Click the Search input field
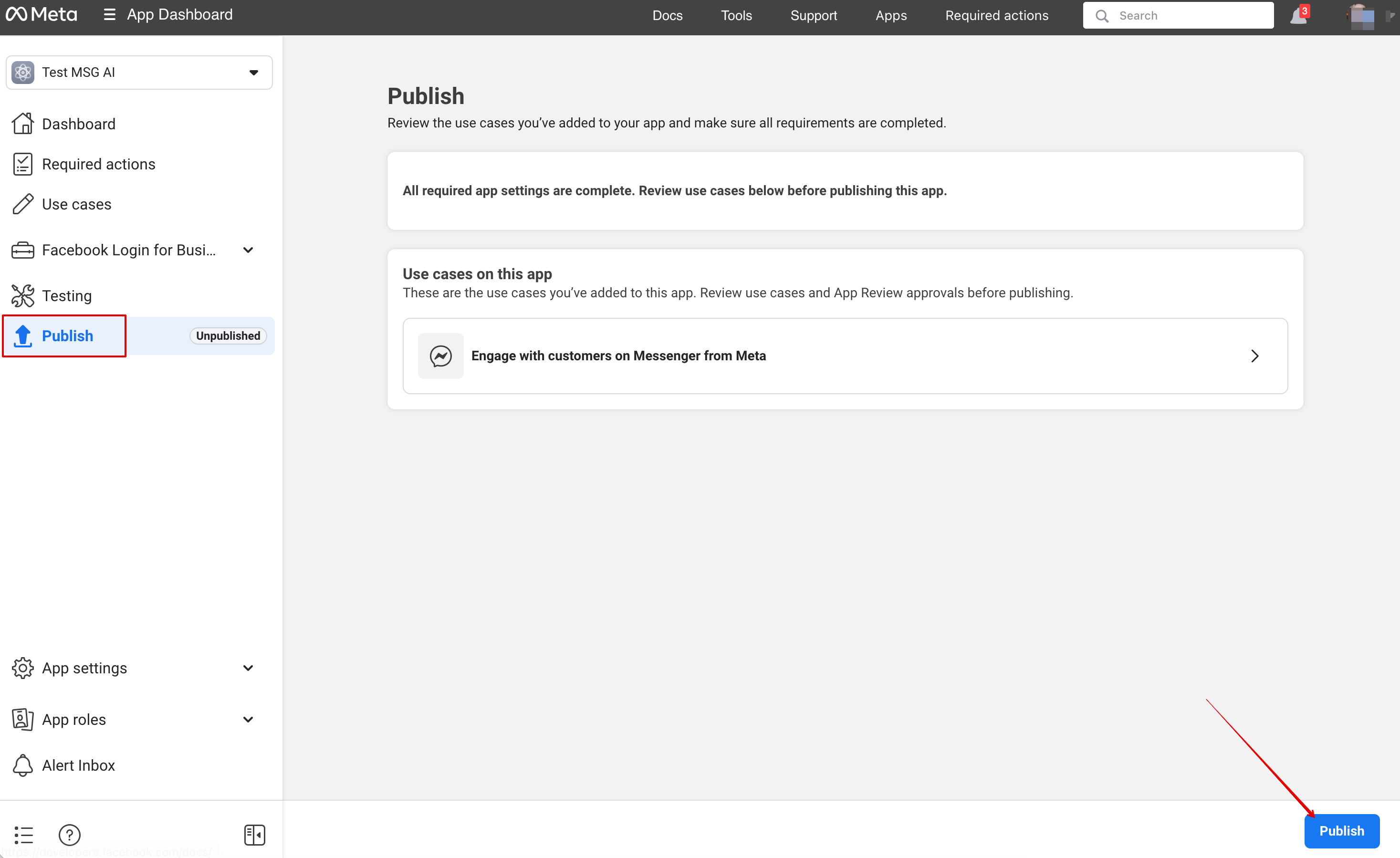Screen dimensions: 1400x858 pos(1188,15)
